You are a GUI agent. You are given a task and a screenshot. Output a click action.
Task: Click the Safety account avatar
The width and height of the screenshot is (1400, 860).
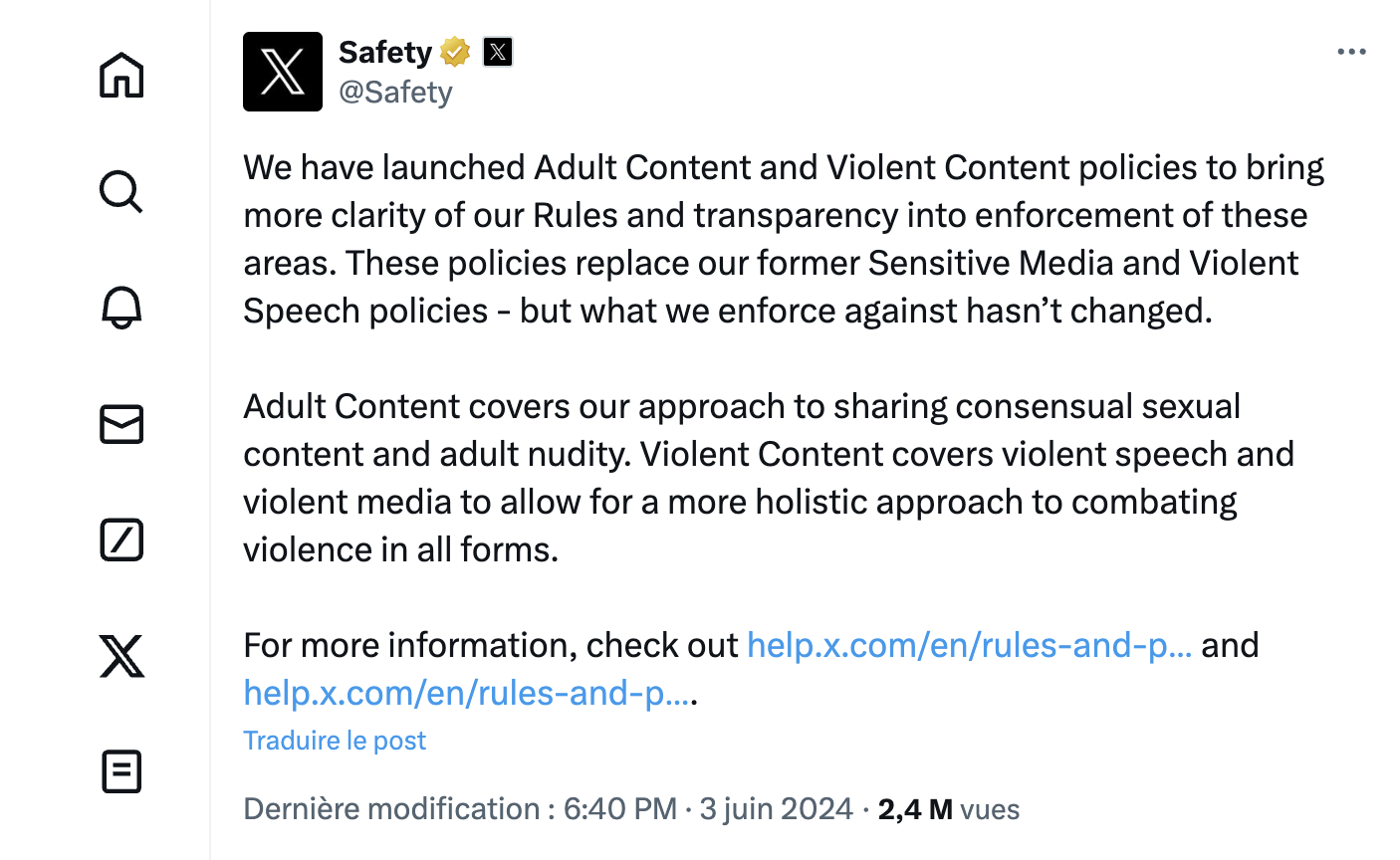point(283,72)
